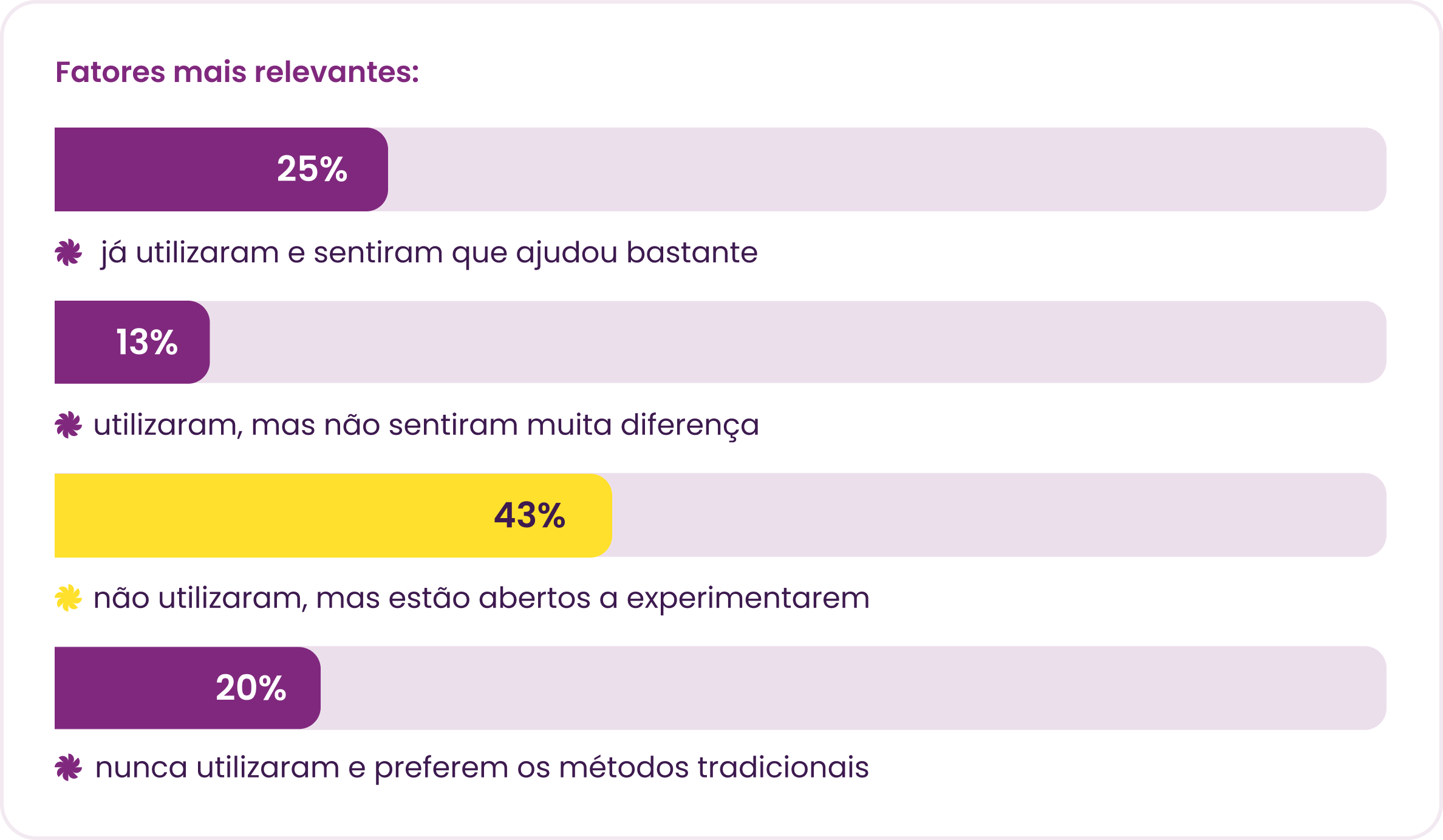Click the empty track of the 43% bar
This screenshot has width=1443, height=840.
(999, 515)
